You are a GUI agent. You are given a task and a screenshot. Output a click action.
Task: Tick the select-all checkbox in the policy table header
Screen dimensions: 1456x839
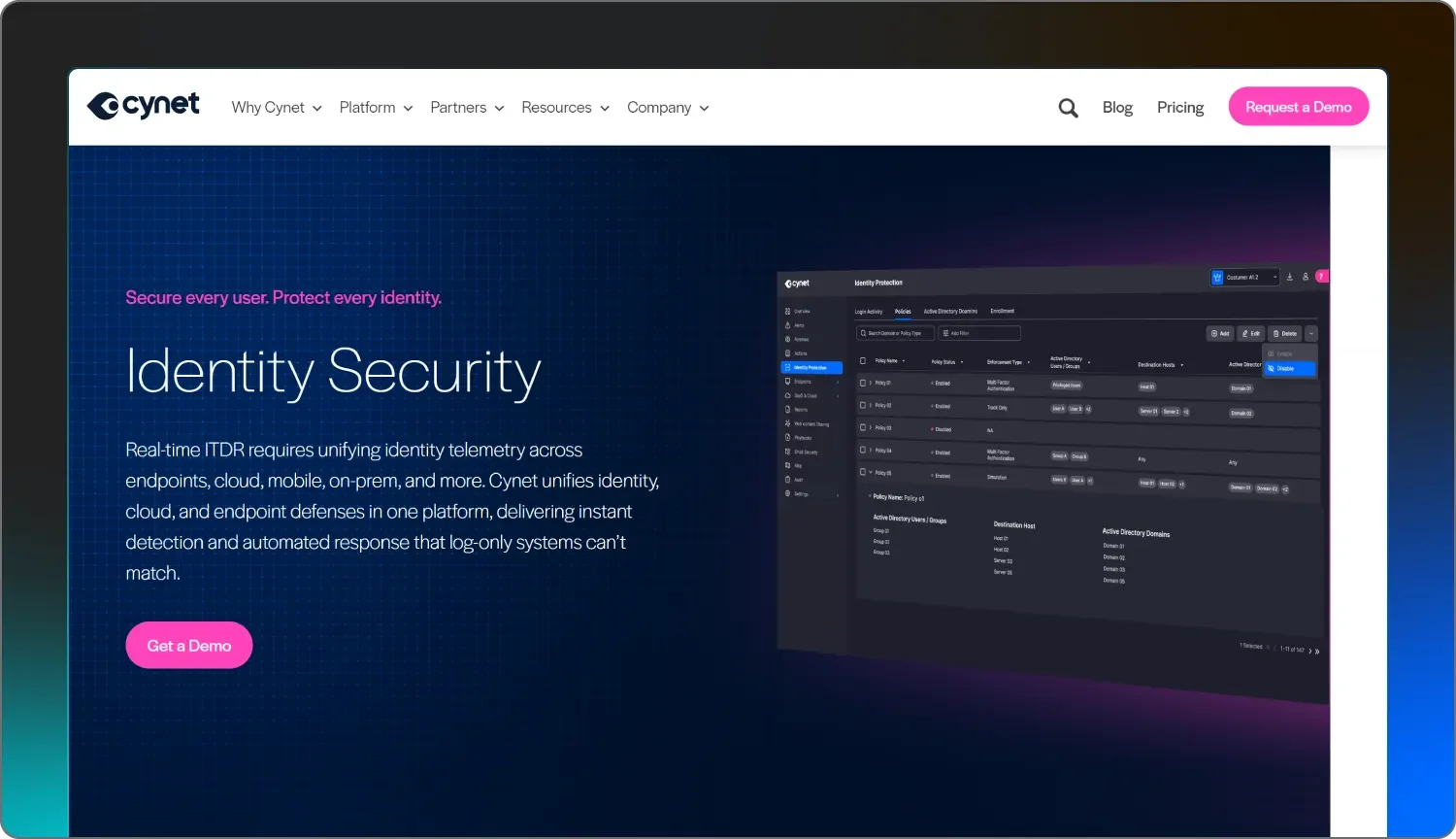click(863, 360)
